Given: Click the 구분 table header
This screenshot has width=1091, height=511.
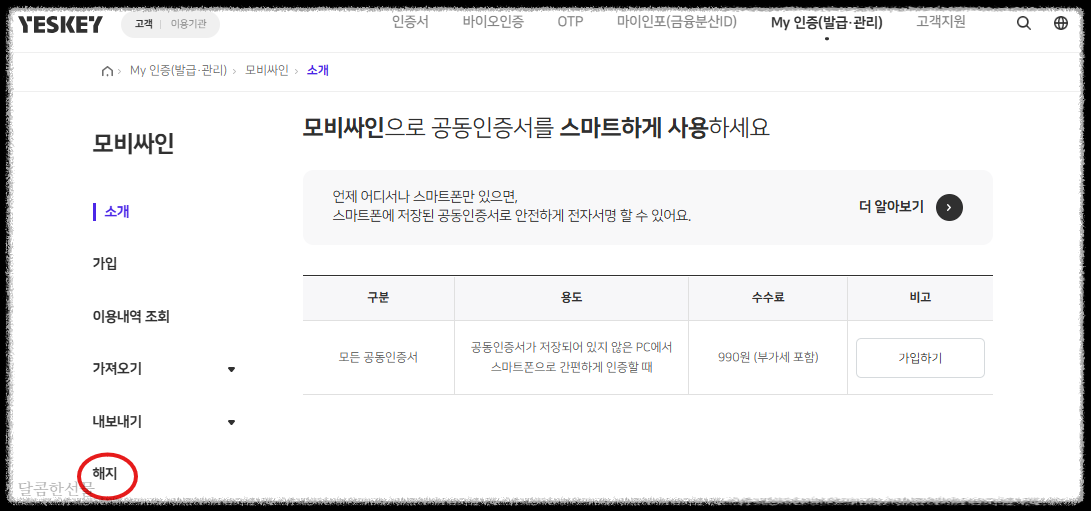Looking at the screenshot, I should point(379,298).
